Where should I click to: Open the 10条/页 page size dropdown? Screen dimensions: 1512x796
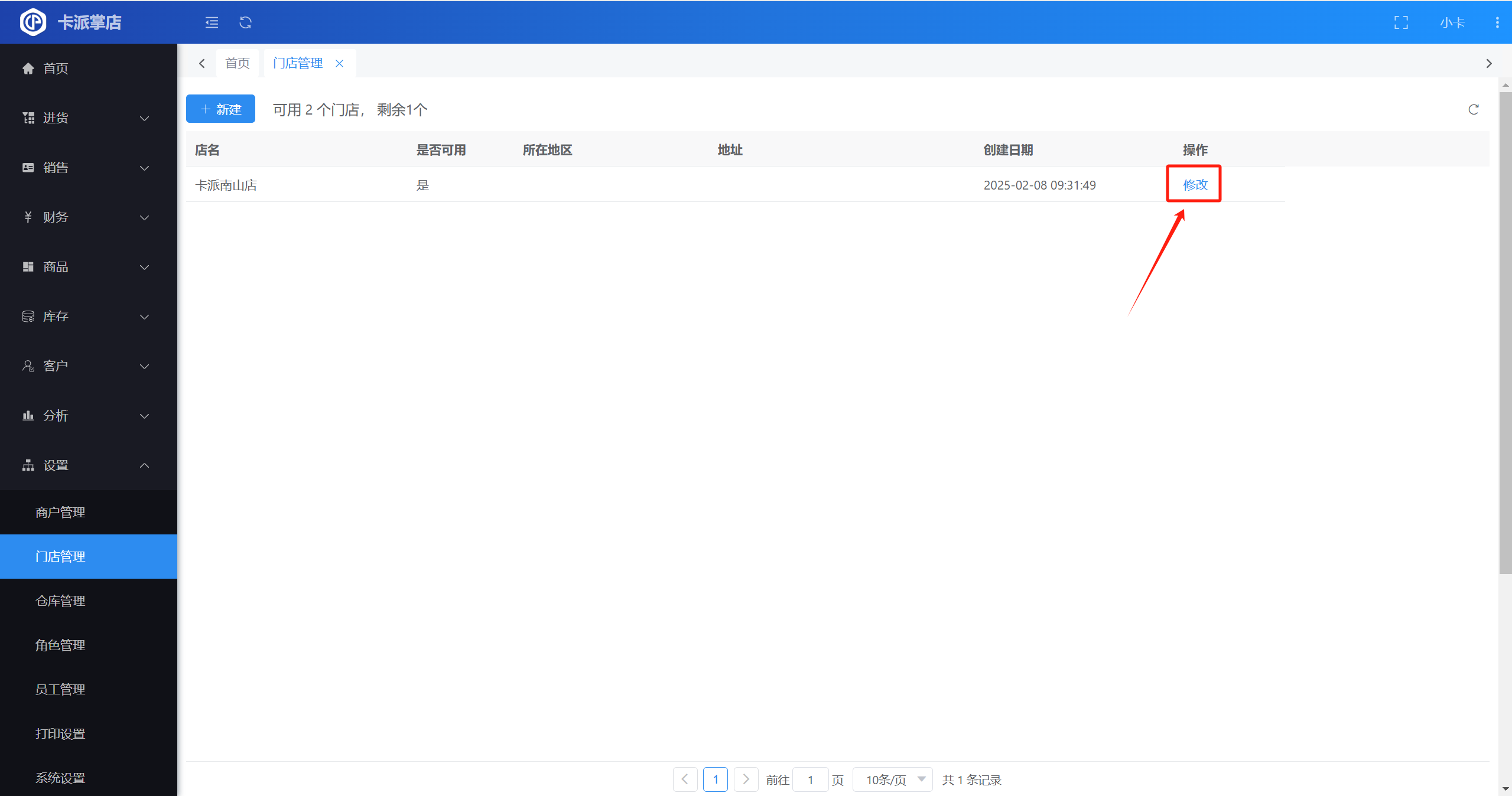pyautogui.click(x=893, y=779)
